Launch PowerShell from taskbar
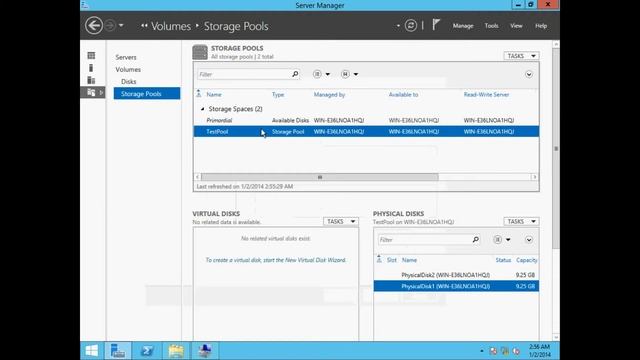640x360 pixels. point(147,351)
